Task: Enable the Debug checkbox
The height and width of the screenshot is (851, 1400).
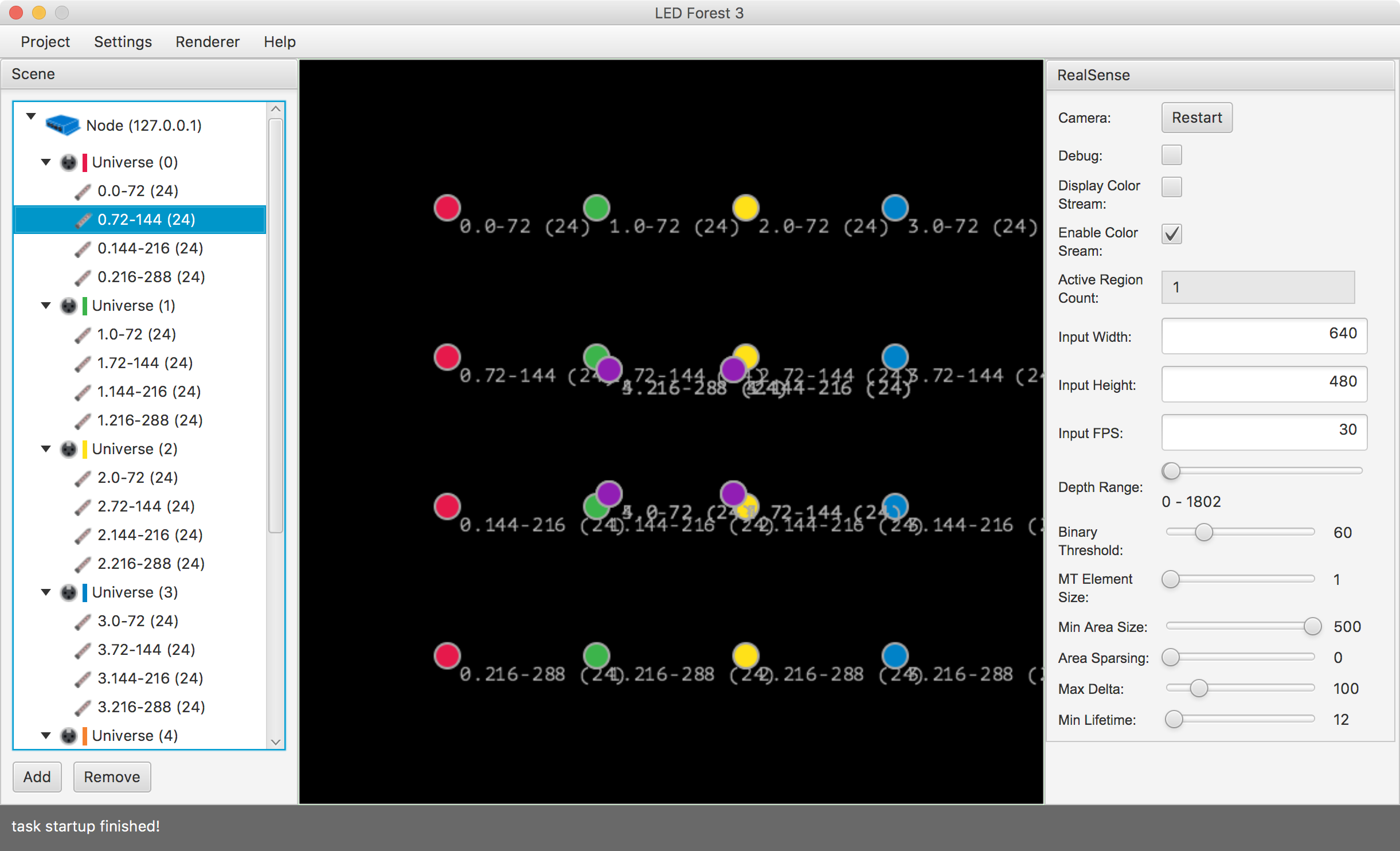Action: tap(1171, 155)
